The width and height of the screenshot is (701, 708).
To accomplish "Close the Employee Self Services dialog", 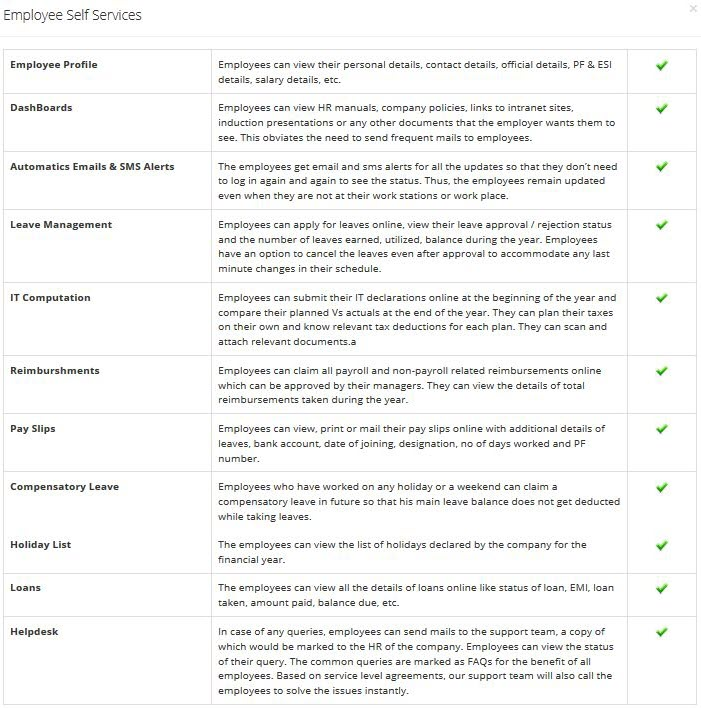I will pos(693,9).
